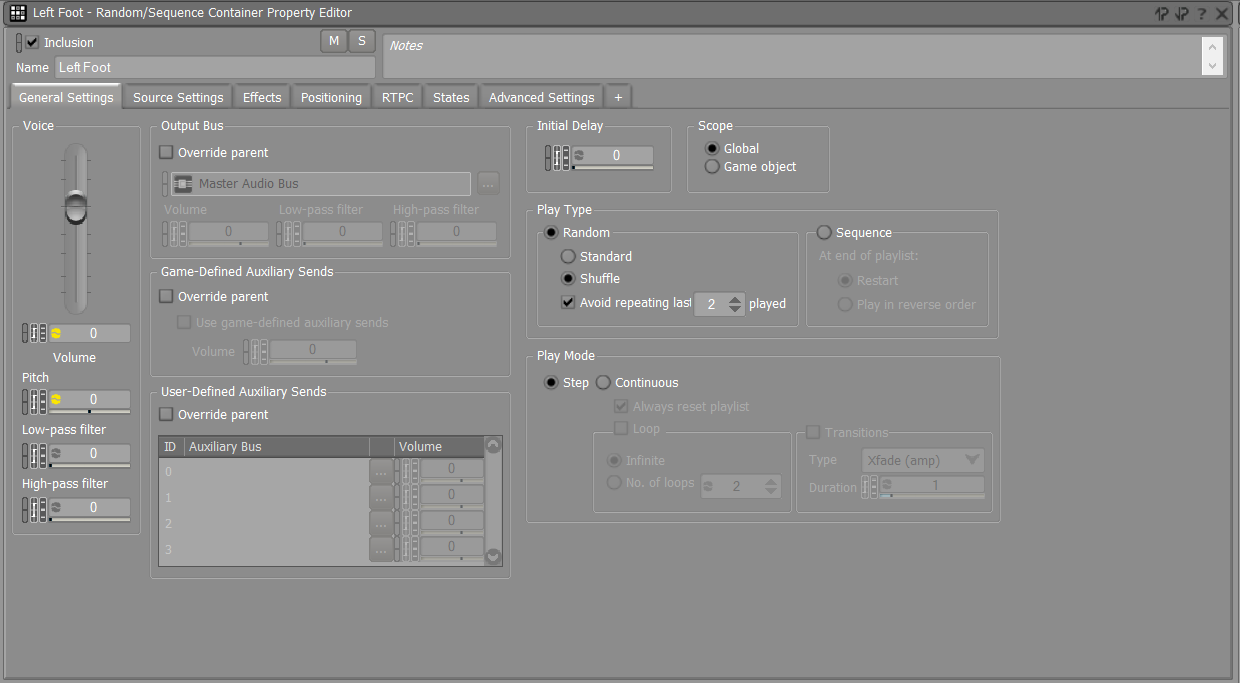Click Pitch state indicator
The height and width of the screenshot is (683, 1240).
pyautogui.click(x=43, y=400)
